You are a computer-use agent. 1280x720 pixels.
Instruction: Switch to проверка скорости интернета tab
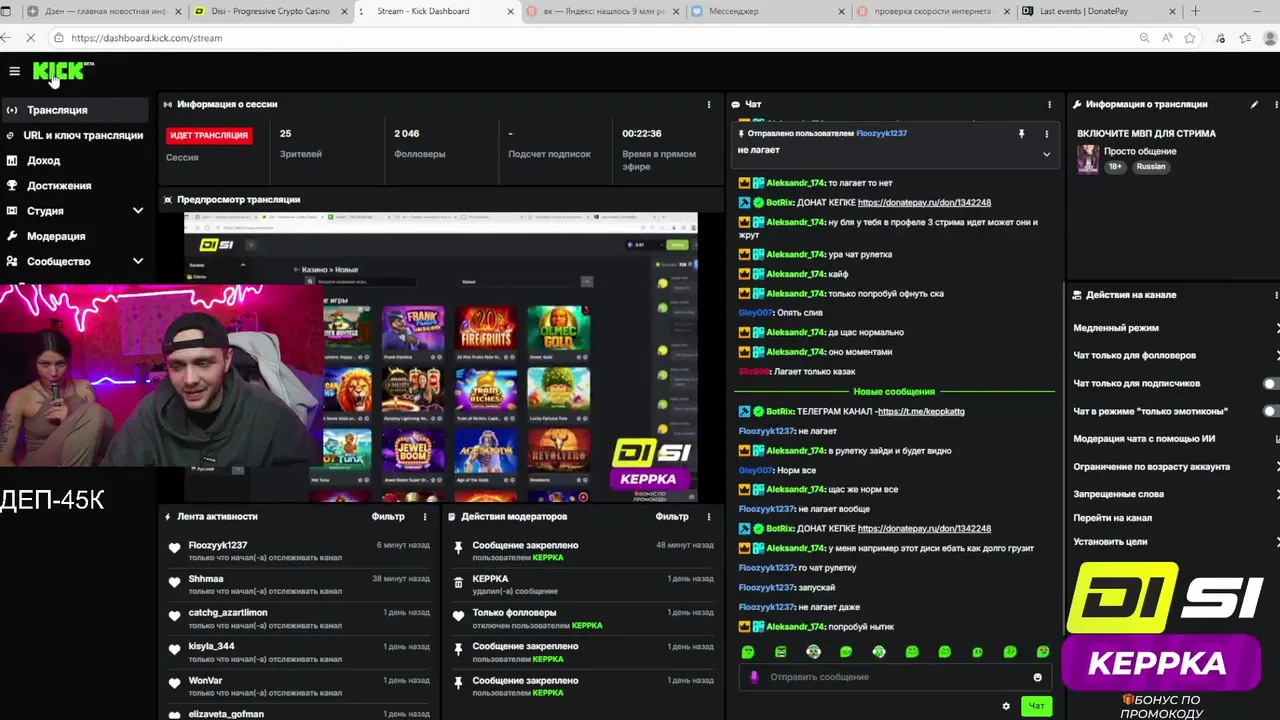coord(931,11)
